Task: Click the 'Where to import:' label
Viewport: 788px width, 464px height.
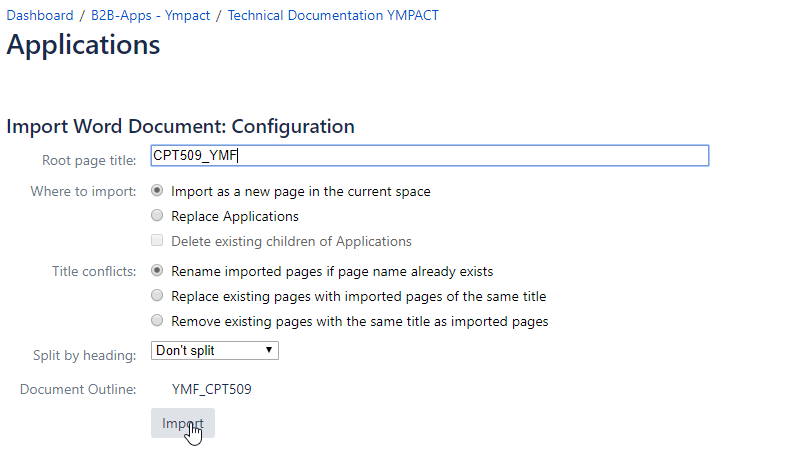Action: [x=83, y=192]
